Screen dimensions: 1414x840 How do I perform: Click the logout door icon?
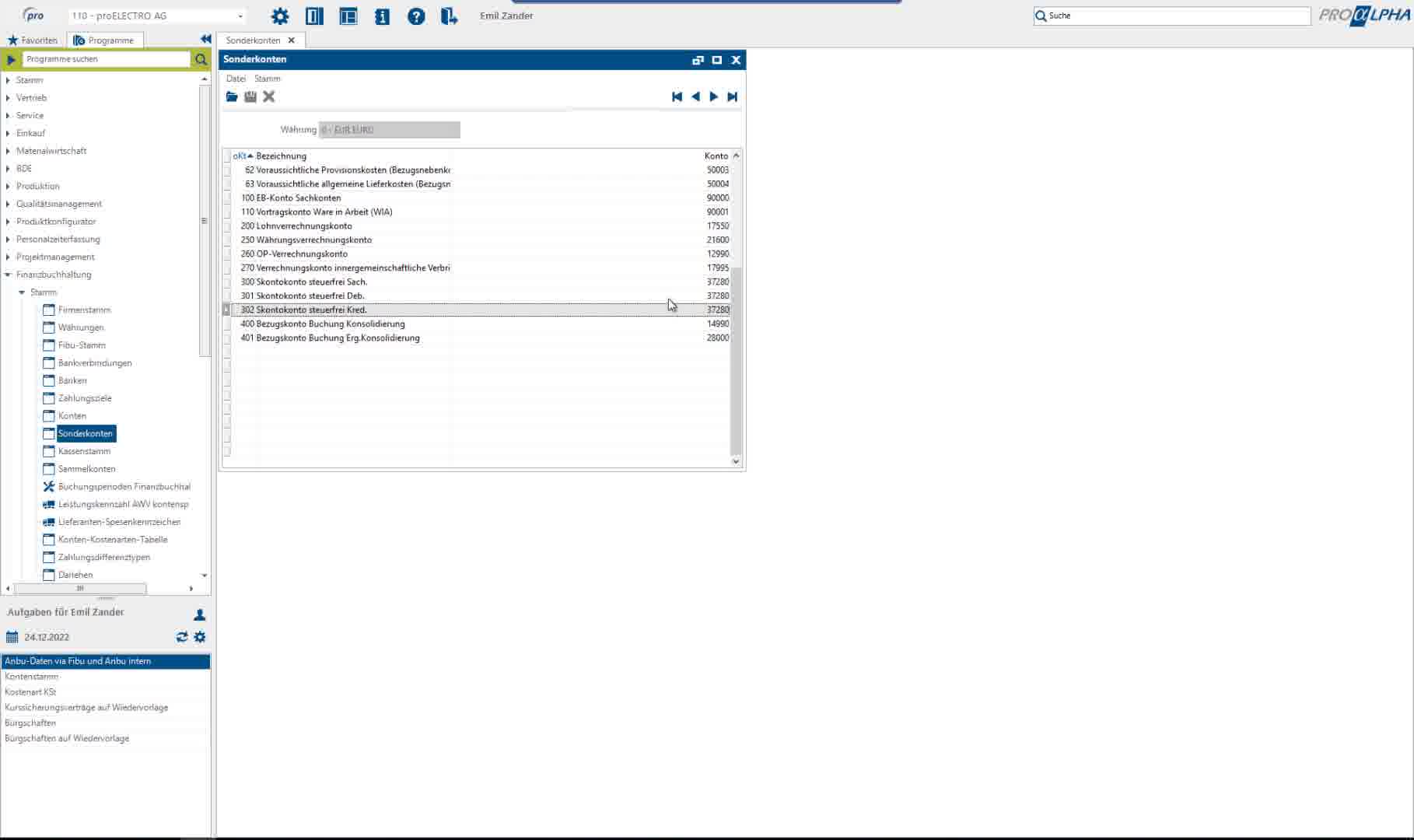click(450, 16)
